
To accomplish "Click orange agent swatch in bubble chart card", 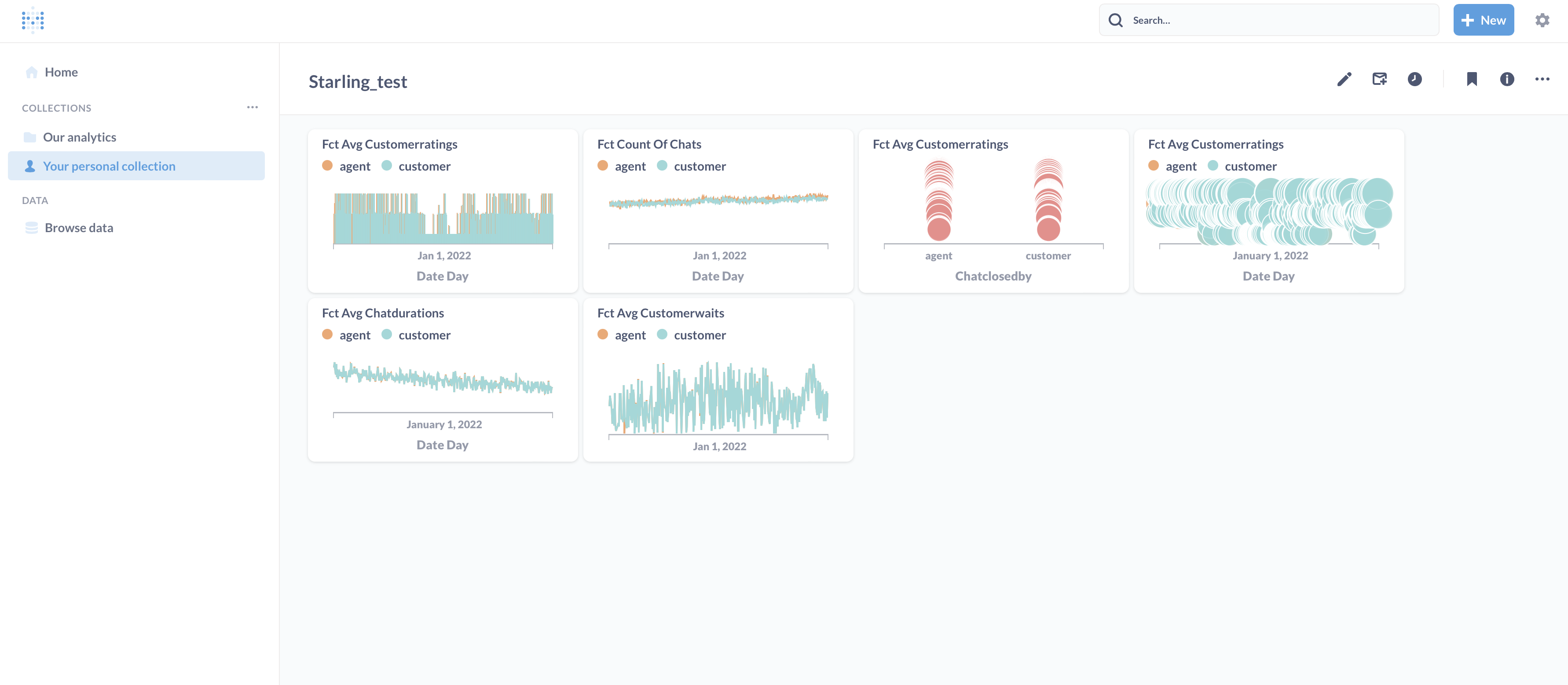I will point(1153,165).
